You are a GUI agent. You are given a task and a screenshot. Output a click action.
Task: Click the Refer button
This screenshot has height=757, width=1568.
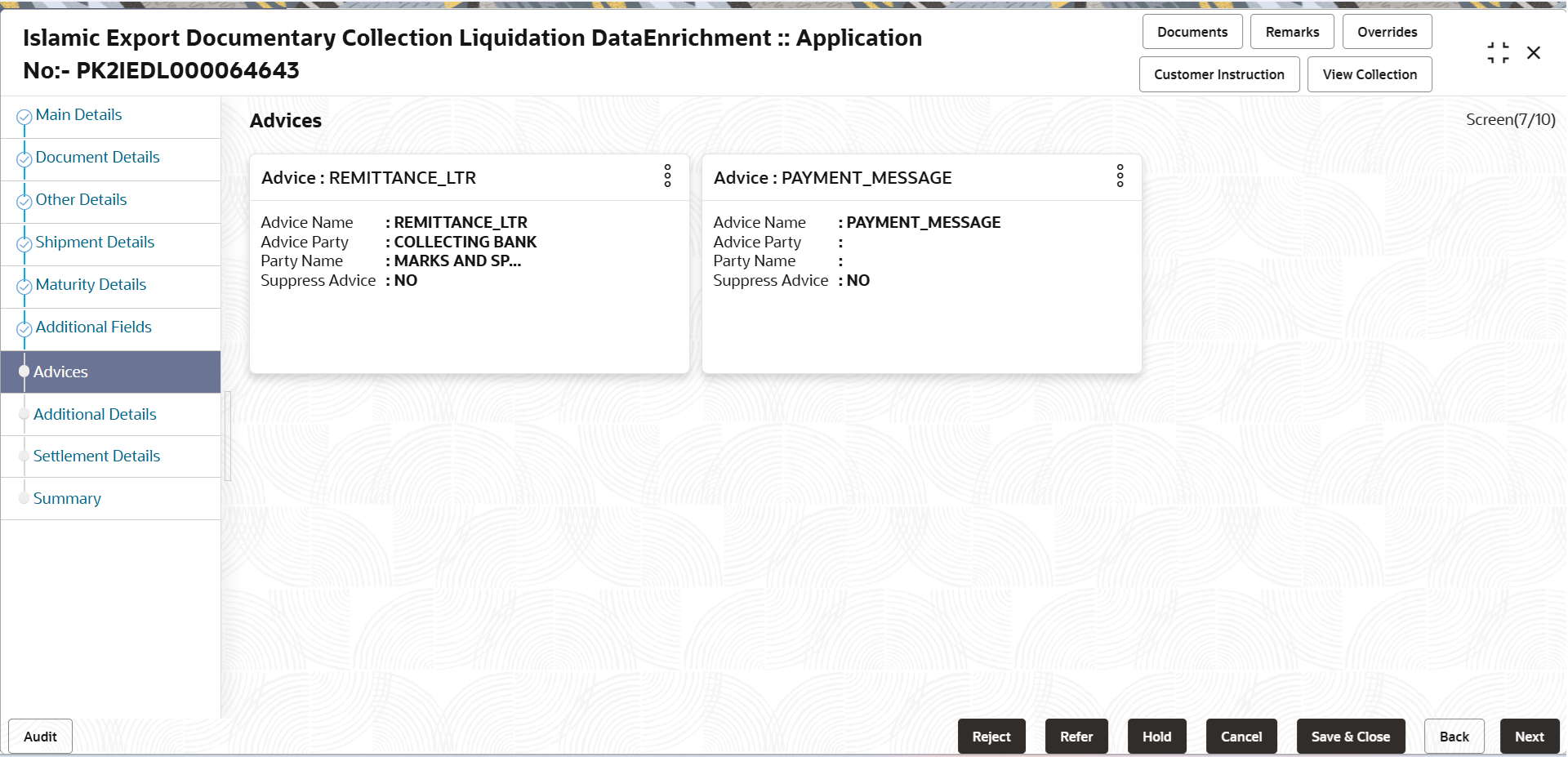tap(1076, 737)
